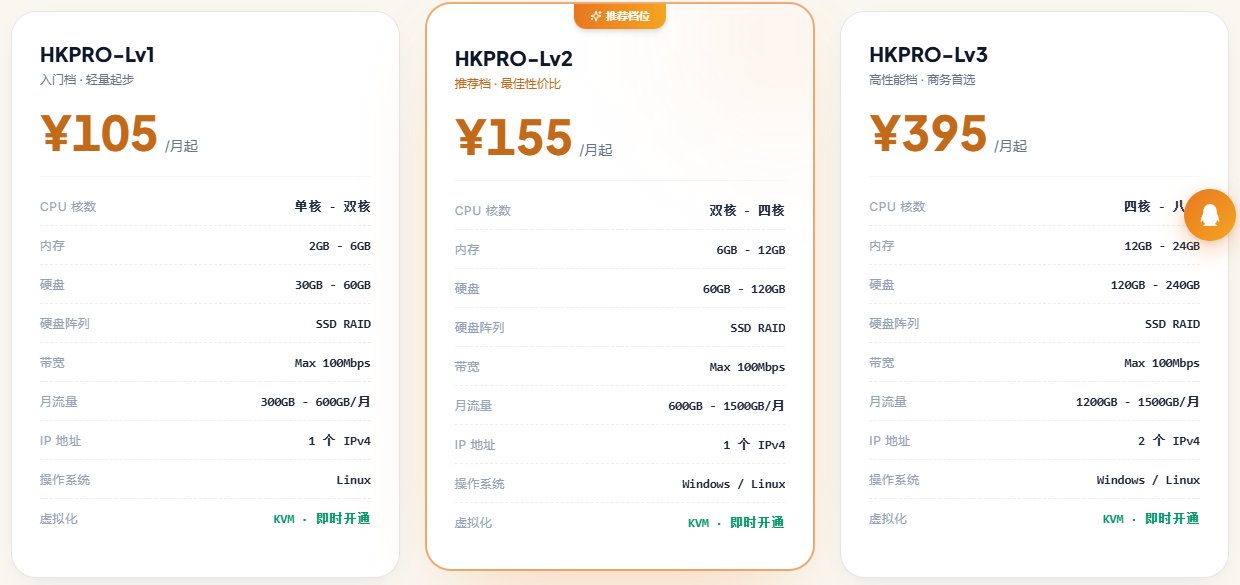Image resolution: width=1240 pixels, height=585 pixels.
Task: Click the 300GB - 600GB/月 traffic value
Action: (x=316, y=402)
